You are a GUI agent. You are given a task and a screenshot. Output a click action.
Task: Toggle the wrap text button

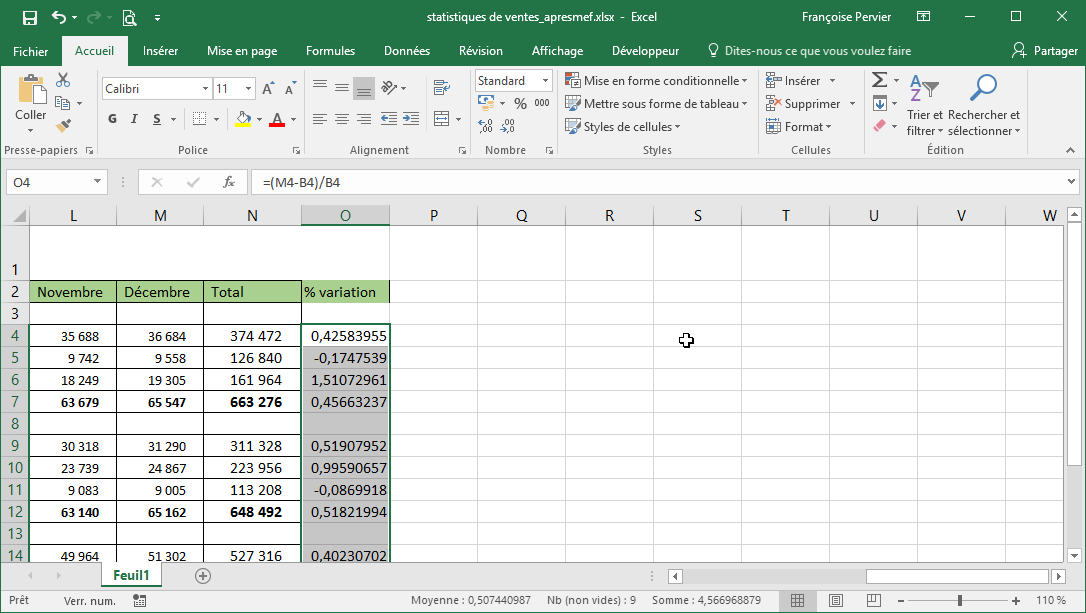441,89
